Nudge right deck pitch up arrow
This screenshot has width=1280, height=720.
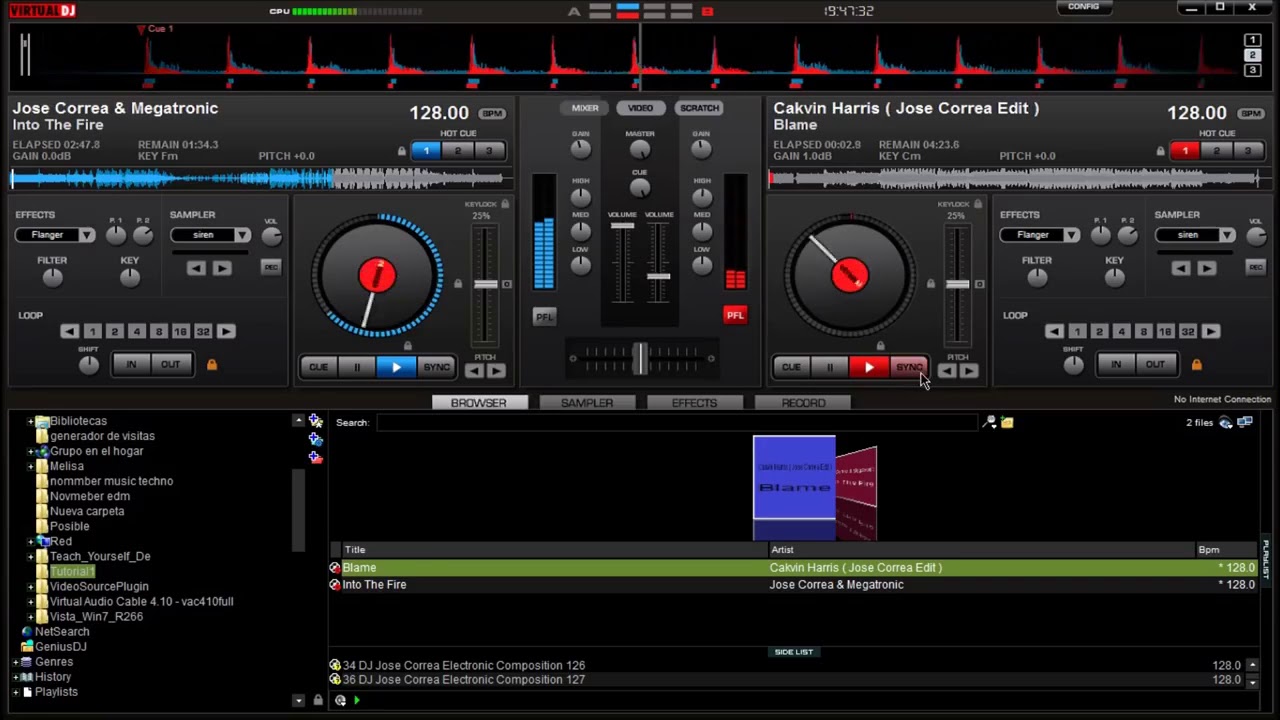969,371
